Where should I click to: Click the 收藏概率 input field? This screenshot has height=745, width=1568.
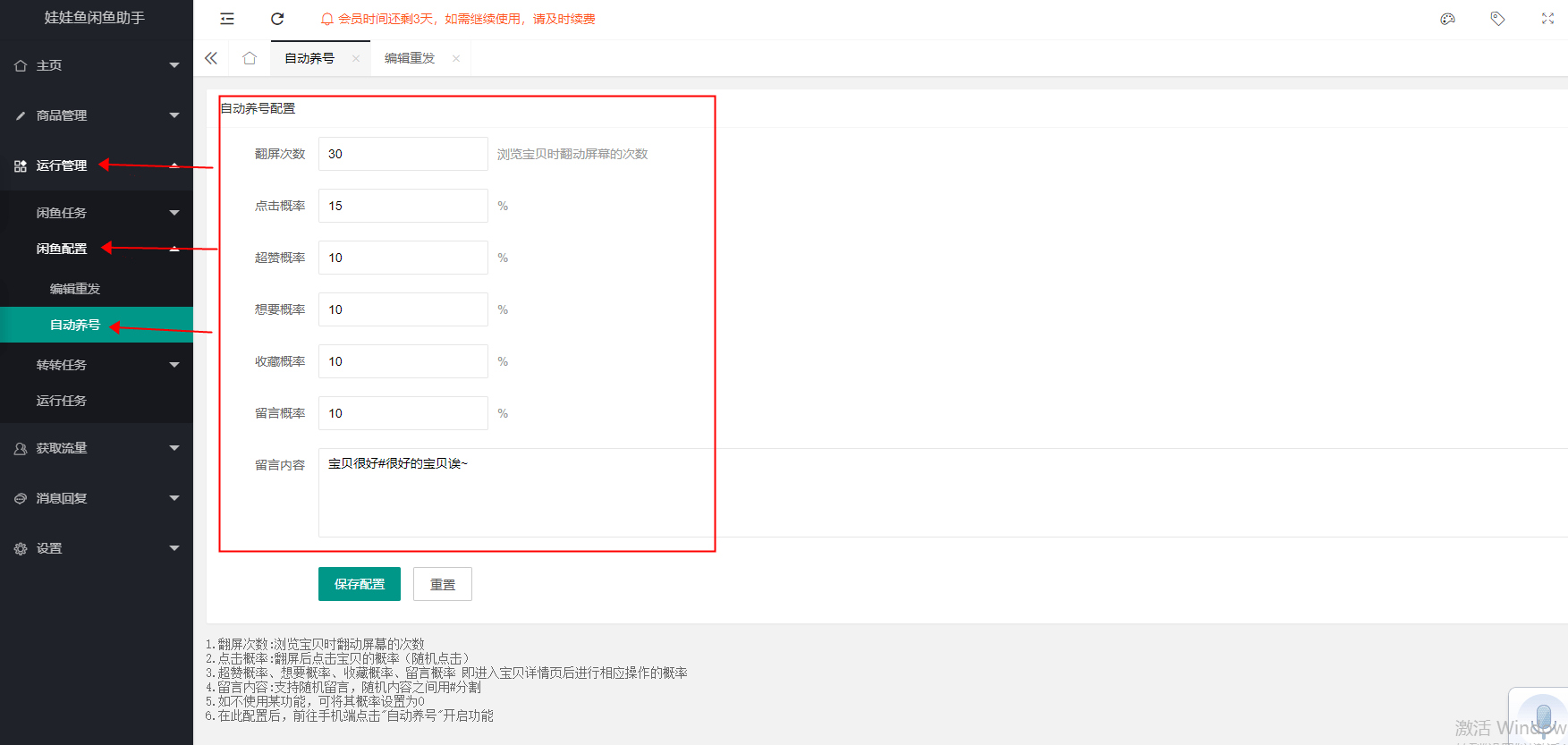click(x=403, y=361)
